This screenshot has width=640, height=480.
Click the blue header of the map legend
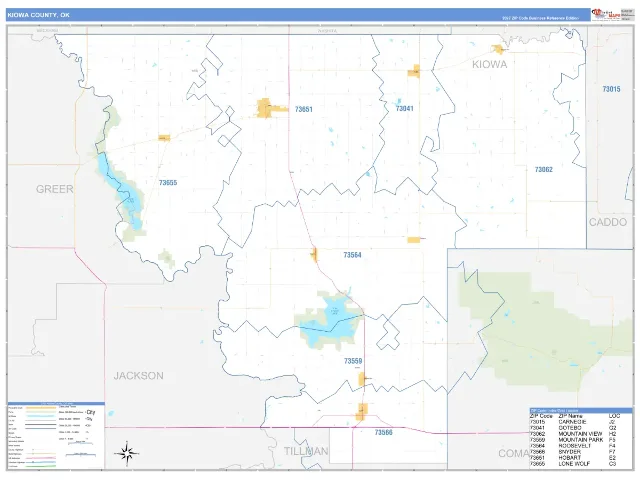(x=56, y=404)
